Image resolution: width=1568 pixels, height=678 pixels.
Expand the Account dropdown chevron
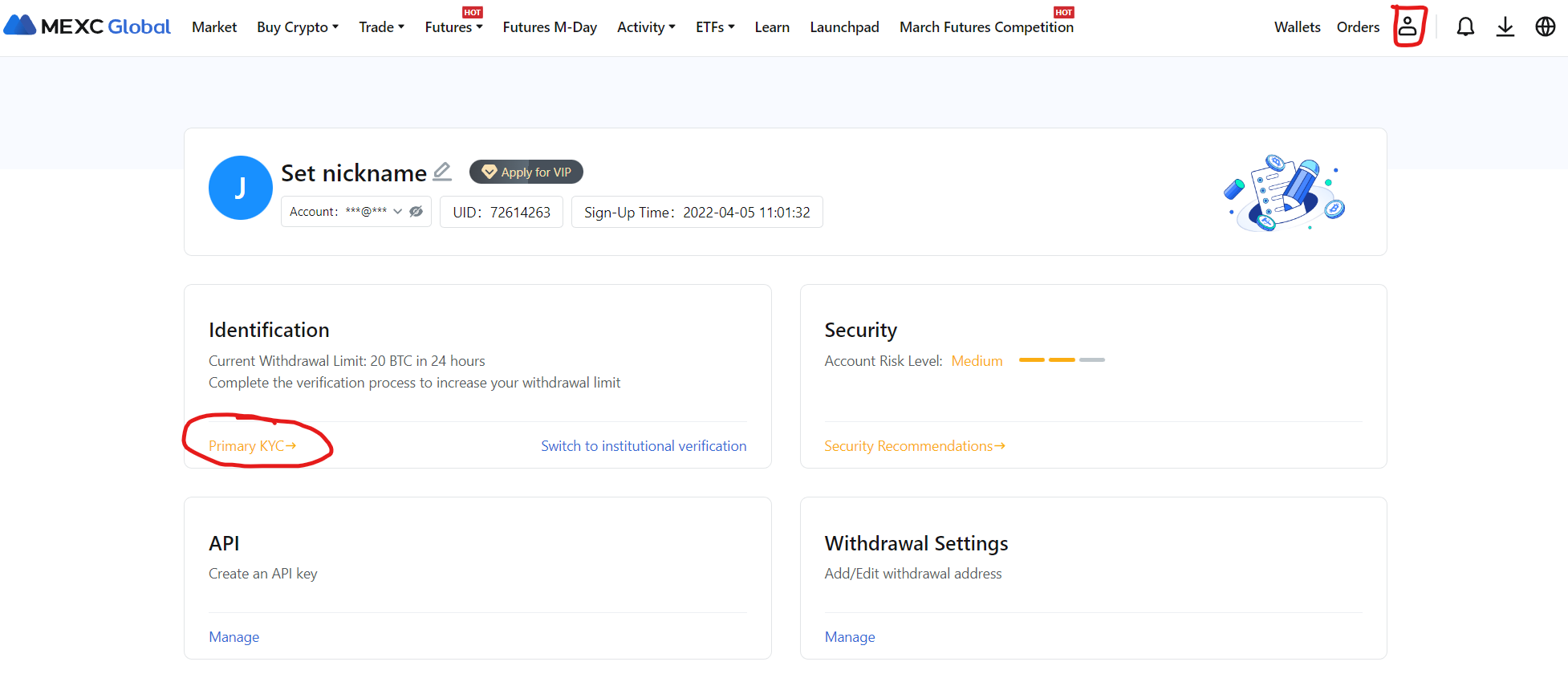coord(397,212)
